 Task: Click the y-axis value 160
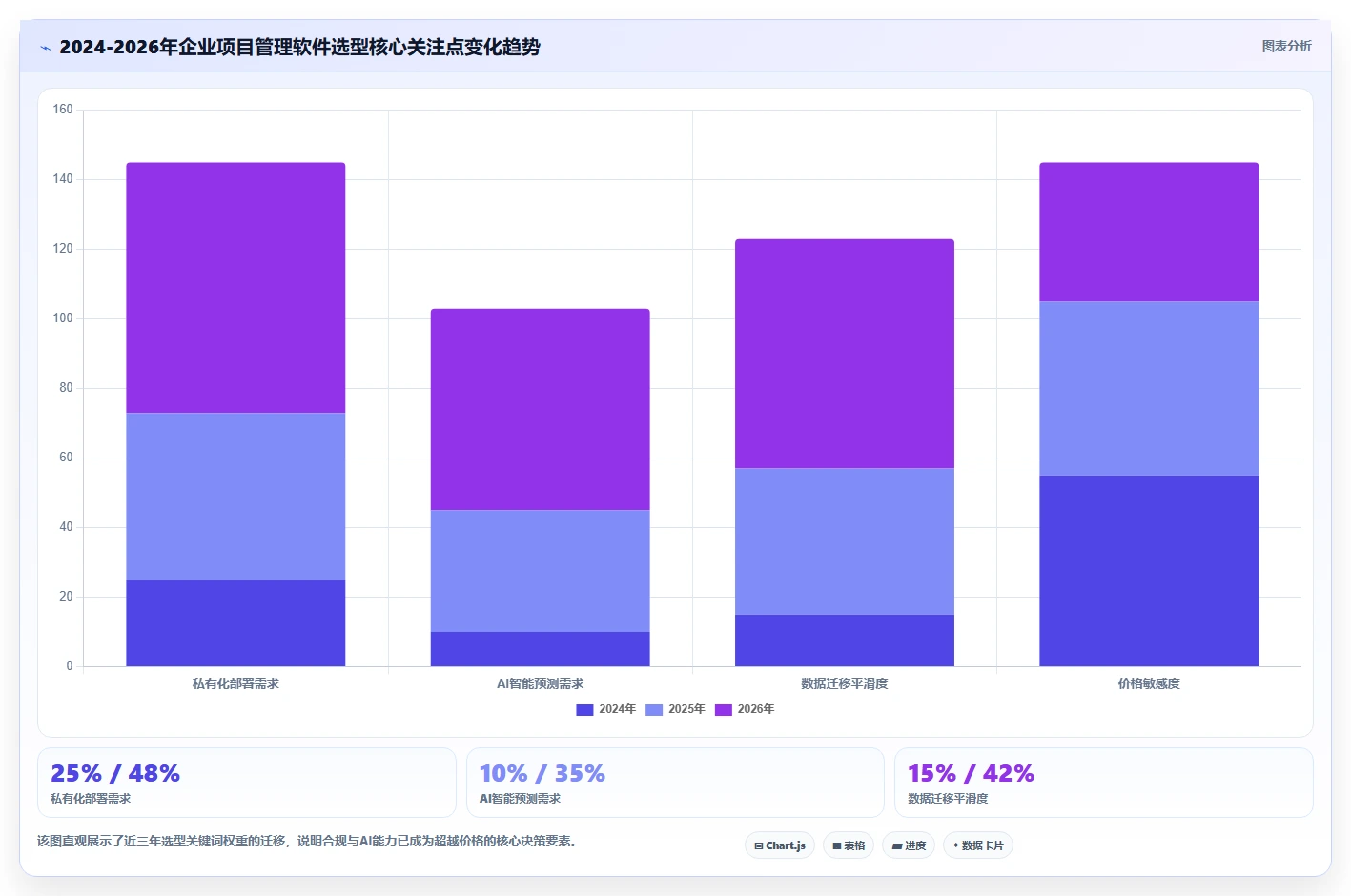coord(63,110)
